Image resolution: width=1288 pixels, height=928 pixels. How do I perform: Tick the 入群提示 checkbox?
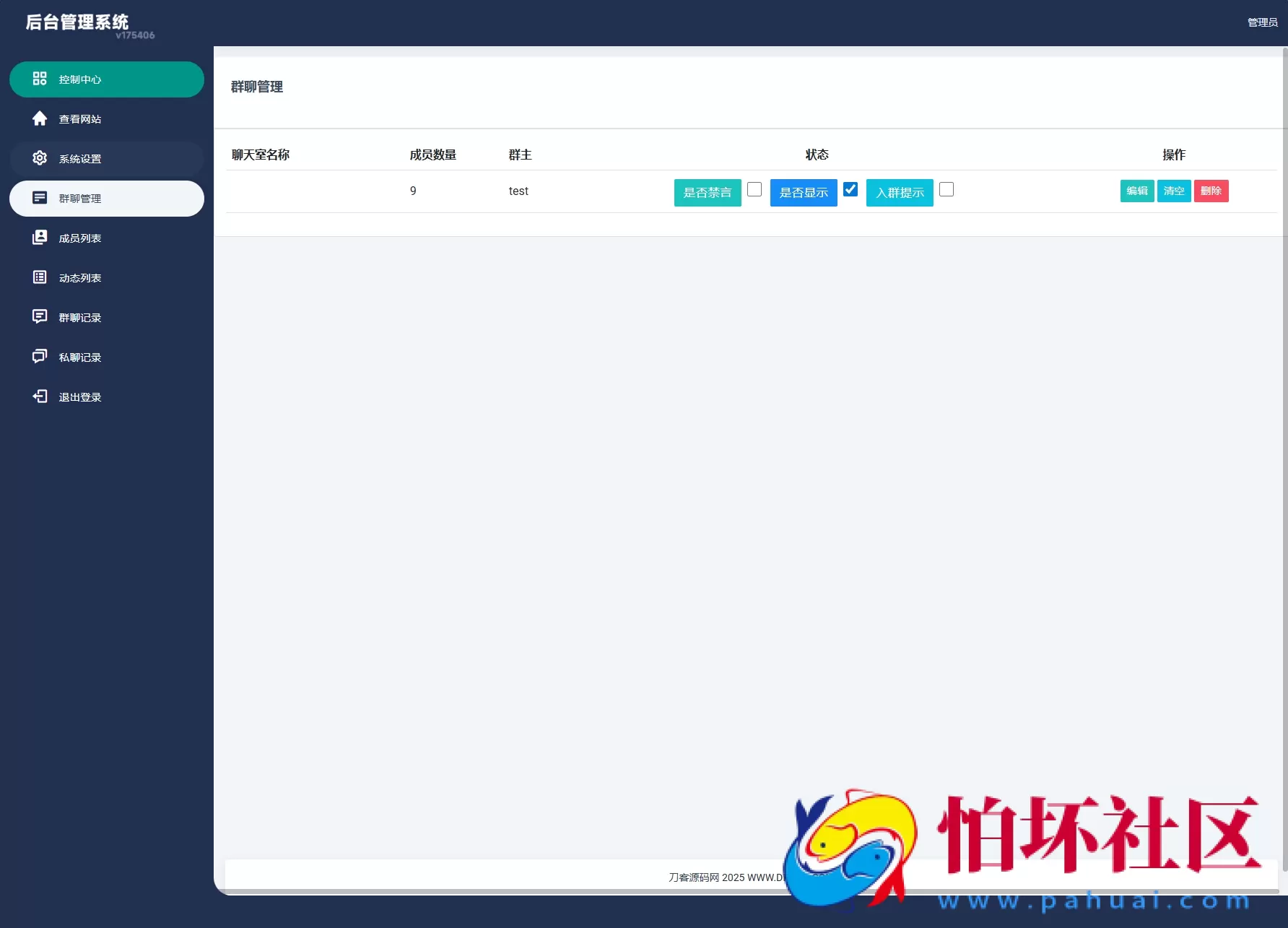(946, 189)
